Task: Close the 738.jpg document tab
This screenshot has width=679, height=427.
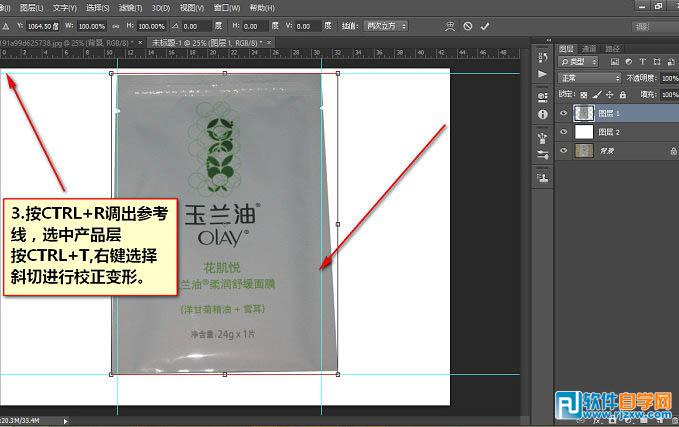Action: click(x=140, y=42)
